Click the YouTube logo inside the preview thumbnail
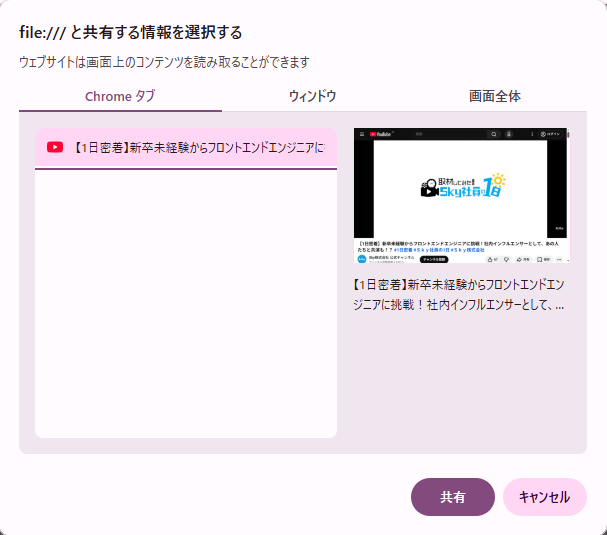 pos(379,134)
